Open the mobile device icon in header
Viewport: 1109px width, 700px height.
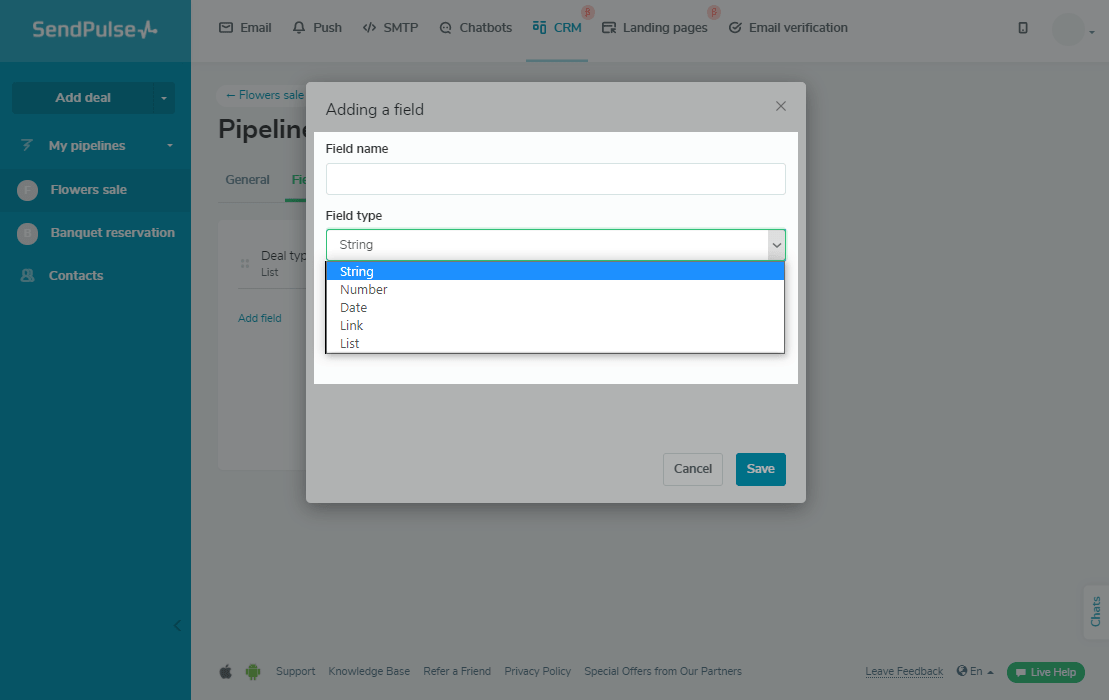click(1022, 28)
